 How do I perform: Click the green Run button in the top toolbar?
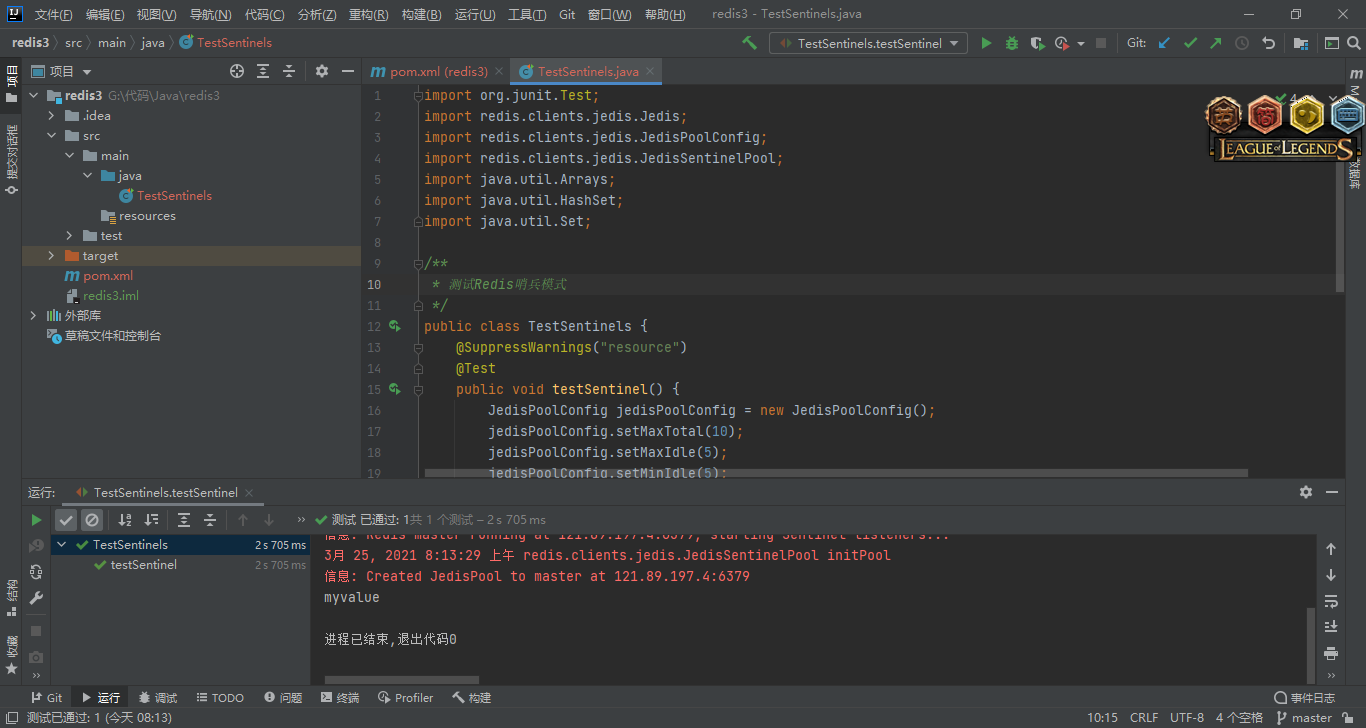[x=986, y=43]
